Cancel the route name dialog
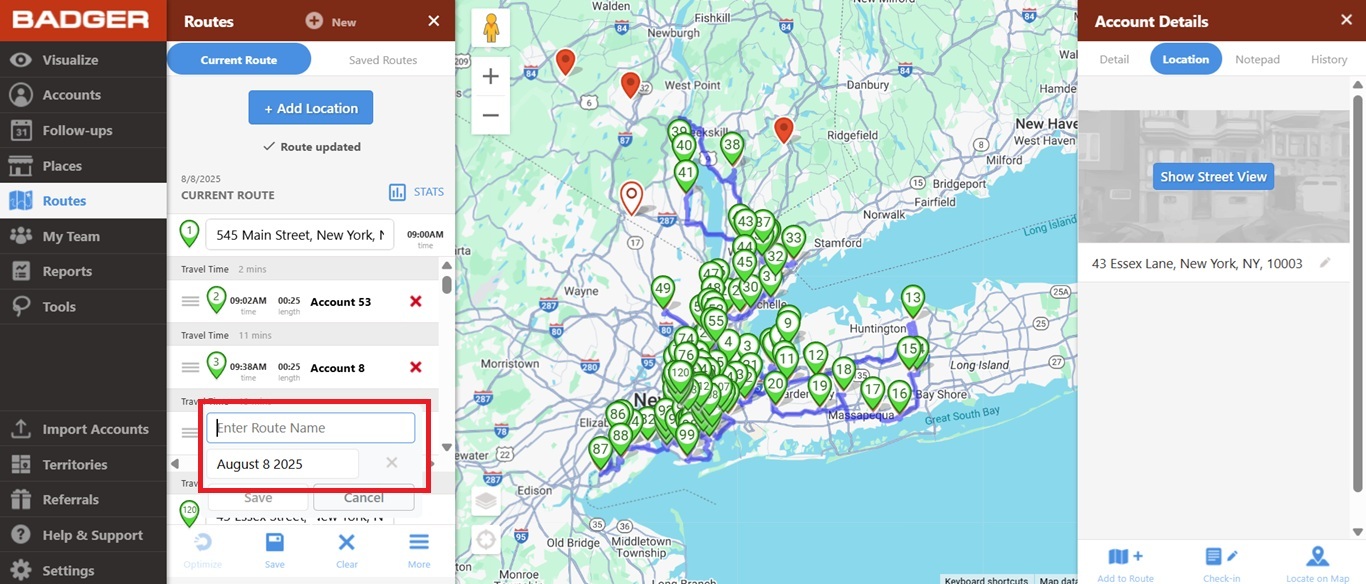Image resolution: width=1366 pixels, height=584 pixels. point(364,497)
